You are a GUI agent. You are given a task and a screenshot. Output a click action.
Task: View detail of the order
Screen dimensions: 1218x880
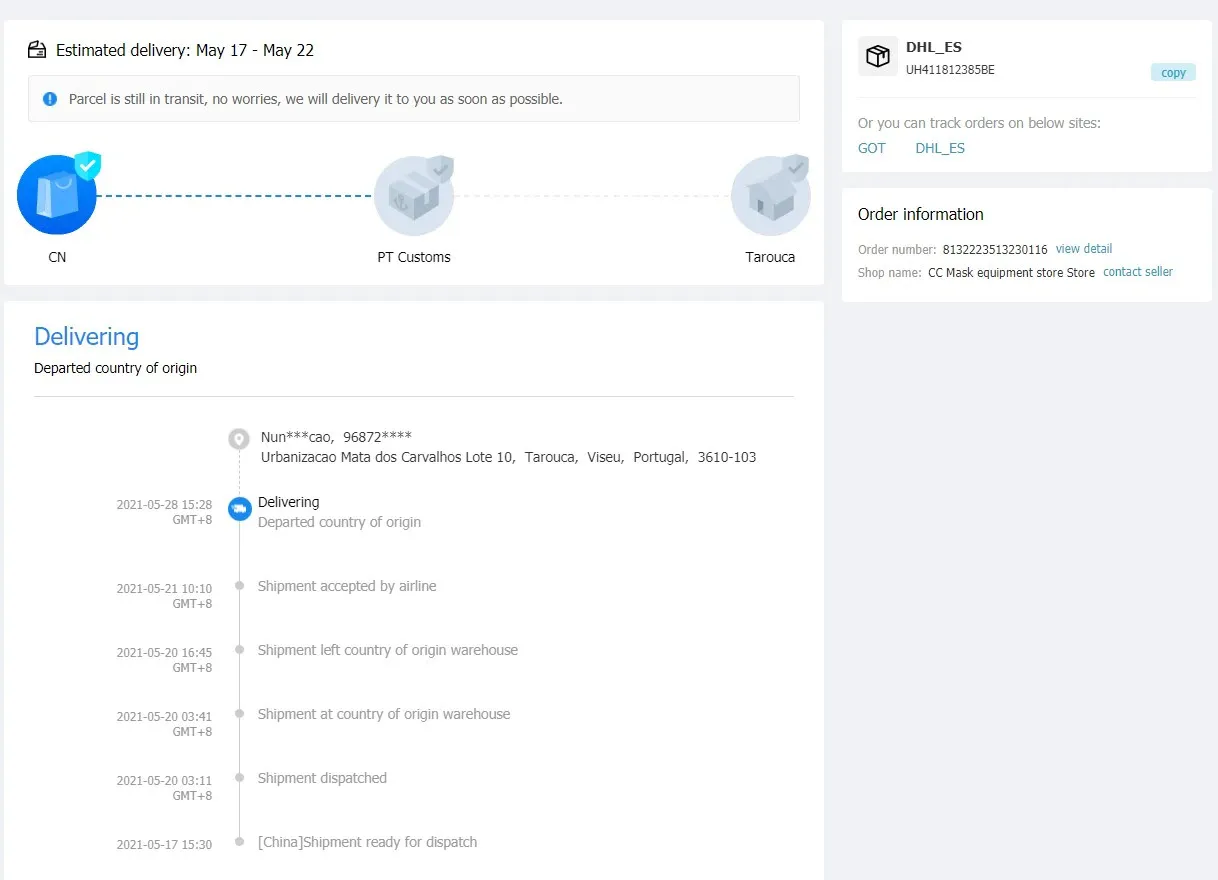pyautogui.click(x=1084, y=249)
